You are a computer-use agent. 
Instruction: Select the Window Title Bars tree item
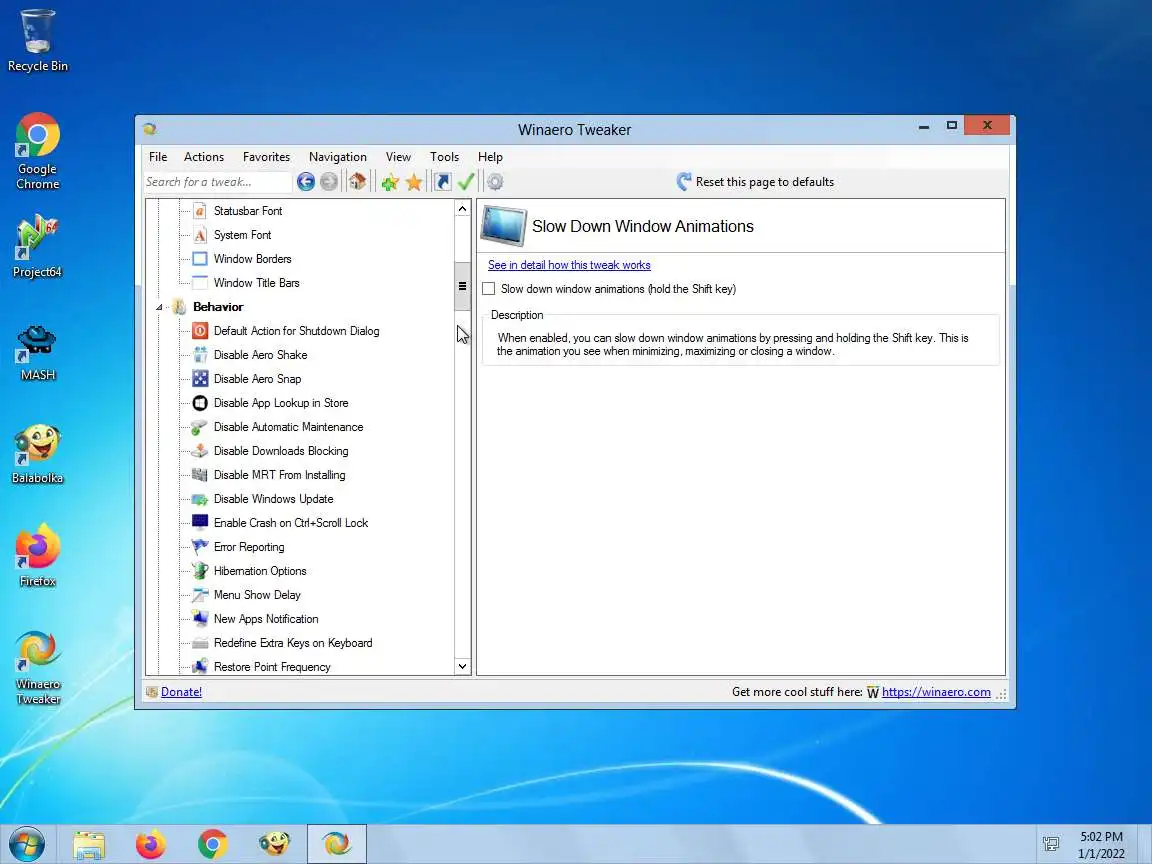click(256, 283)
